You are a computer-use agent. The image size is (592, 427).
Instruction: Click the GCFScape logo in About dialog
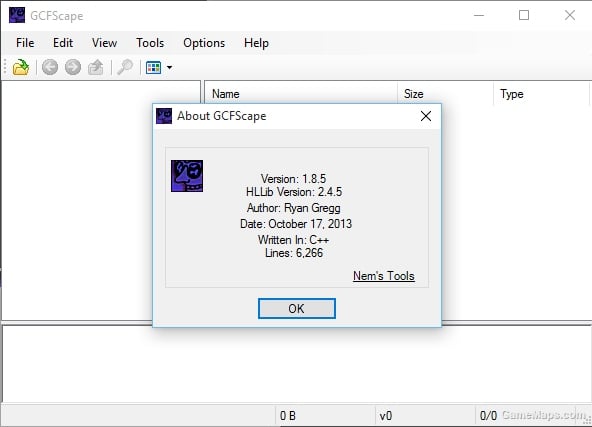click(187, 176)
